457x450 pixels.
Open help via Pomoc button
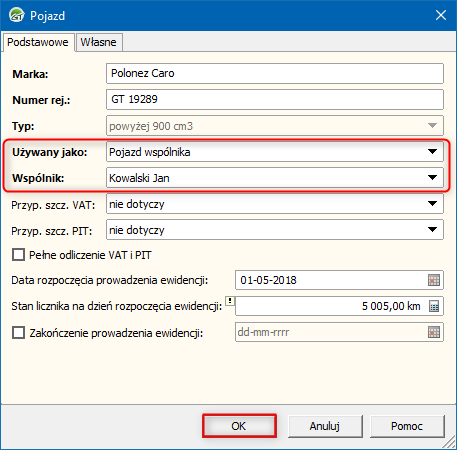(x=407, y=426)
